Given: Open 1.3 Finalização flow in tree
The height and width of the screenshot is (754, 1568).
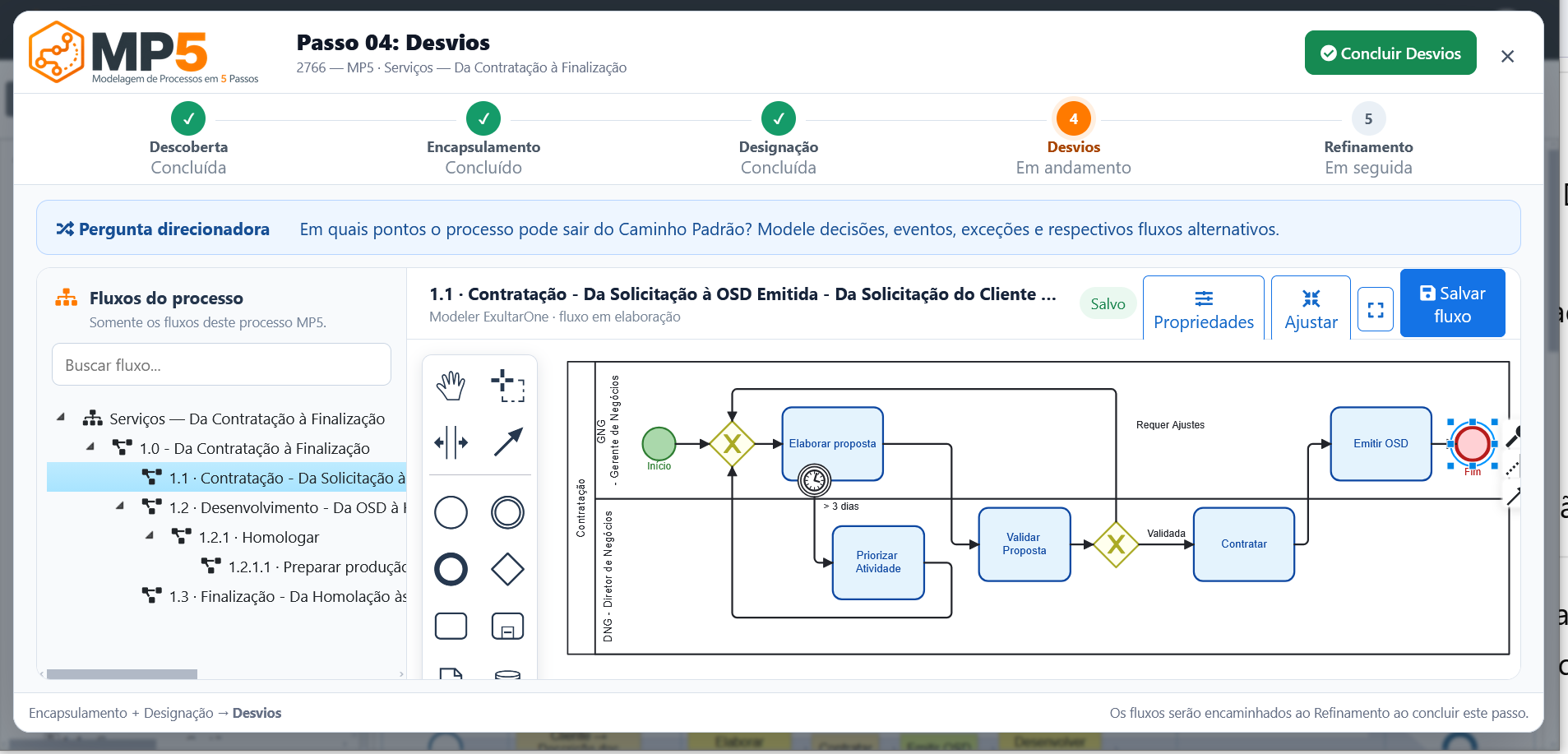Looking at the screenshot, I should point(275,596).
